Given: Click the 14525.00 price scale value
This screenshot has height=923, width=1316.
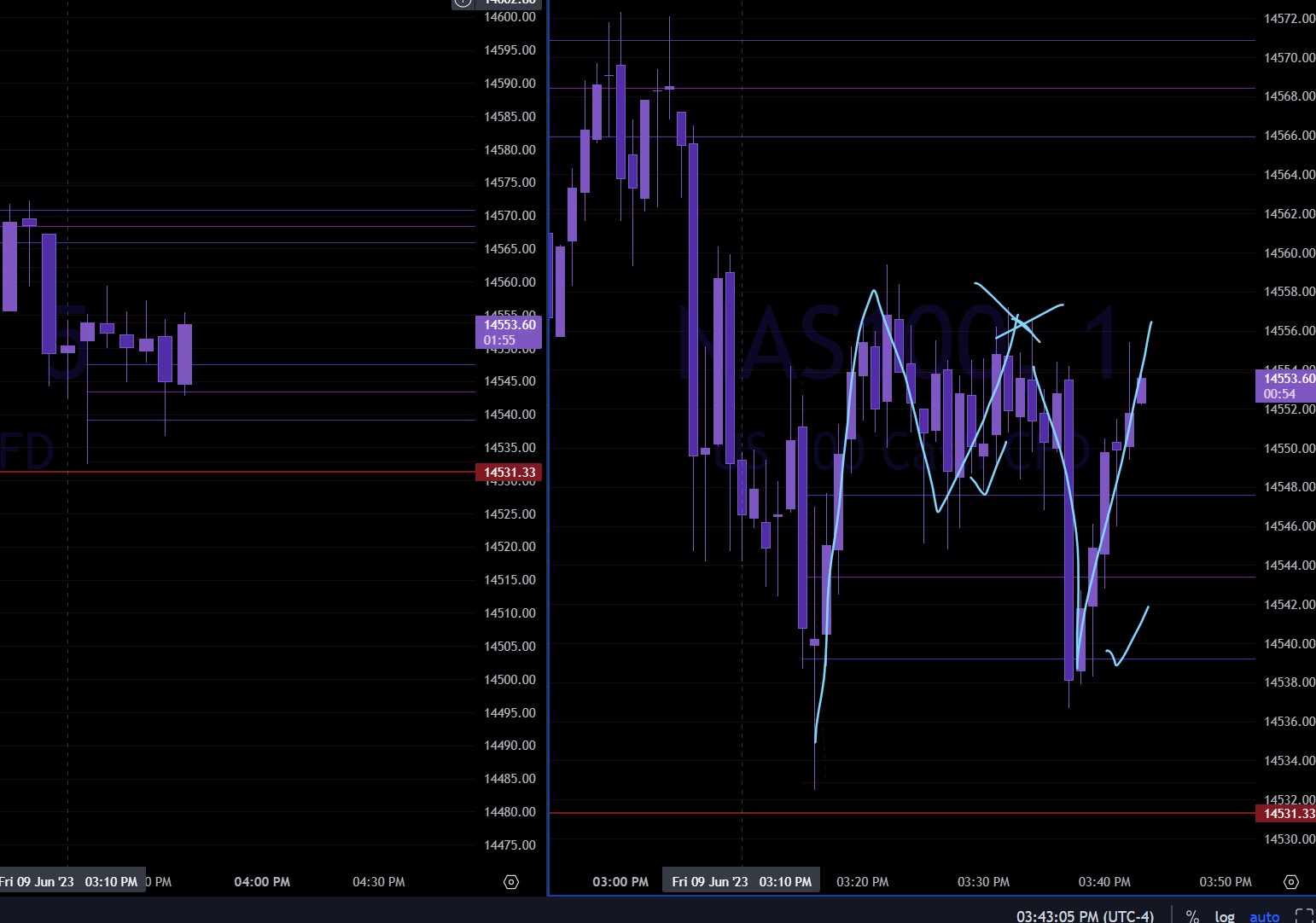Looking at the screenshot, I should point(510,514).
